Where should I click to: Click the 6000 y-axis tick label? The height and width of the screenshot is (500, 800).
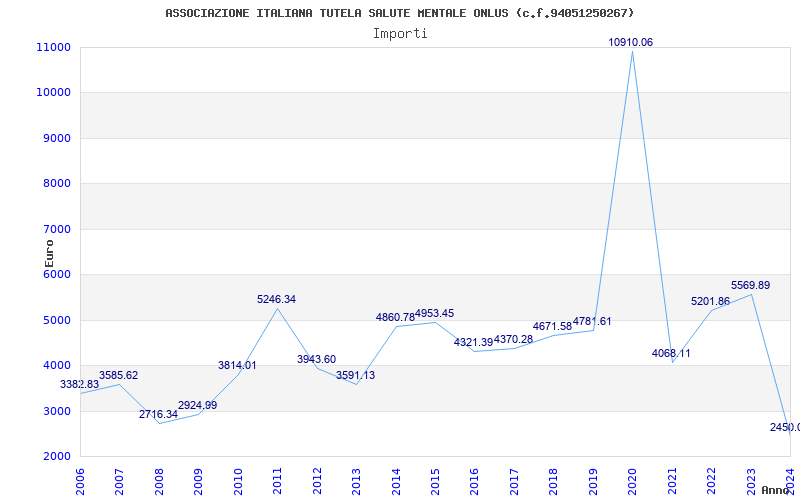pyautogui.click(x=56, y=274)
